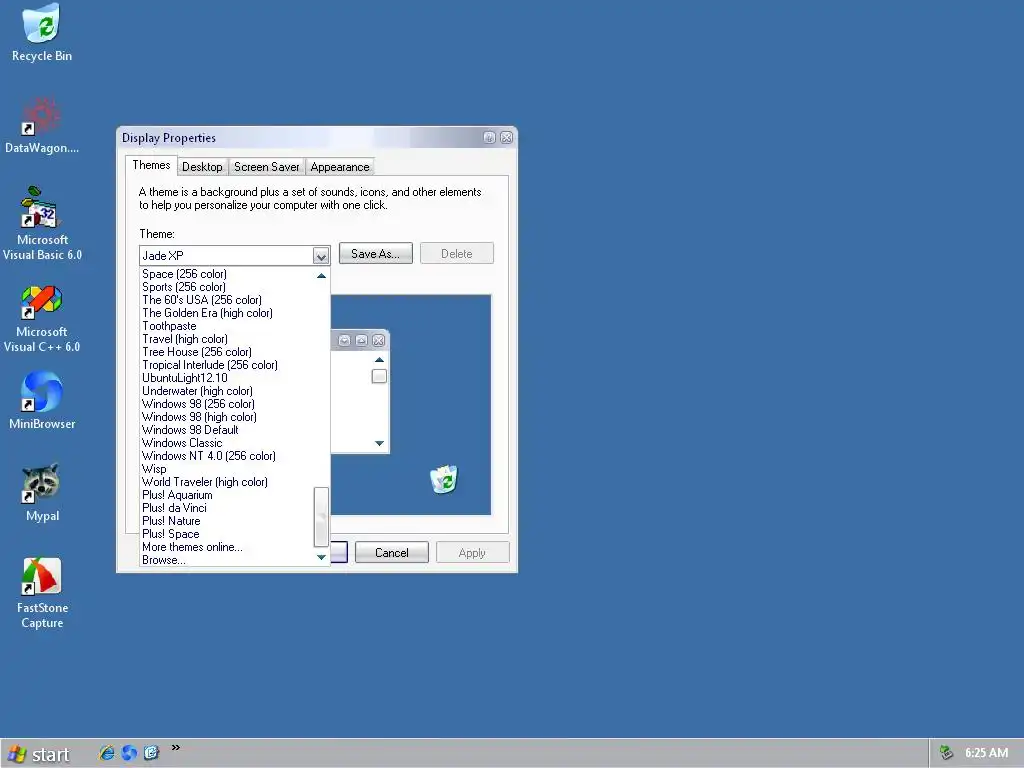Switch to the Themes tab
Image resolution: width=1024 pixels, height=768 pixels.
tap(152, 165)
